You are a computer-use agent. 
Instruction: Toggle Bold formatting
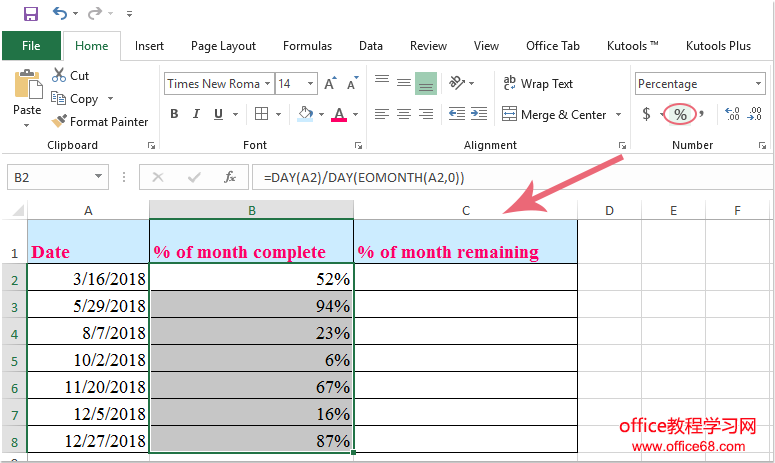pyautogui.click(x=174, y=114)
